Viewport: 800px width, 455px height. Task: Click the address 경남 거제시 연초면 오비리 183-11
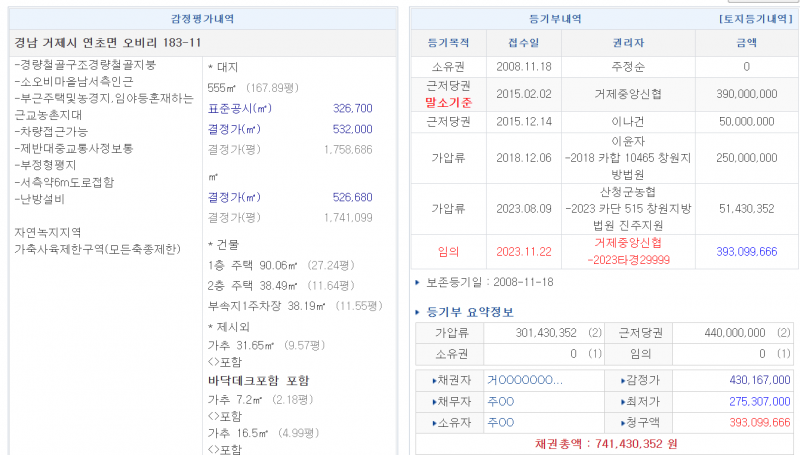tap(108, 43)
